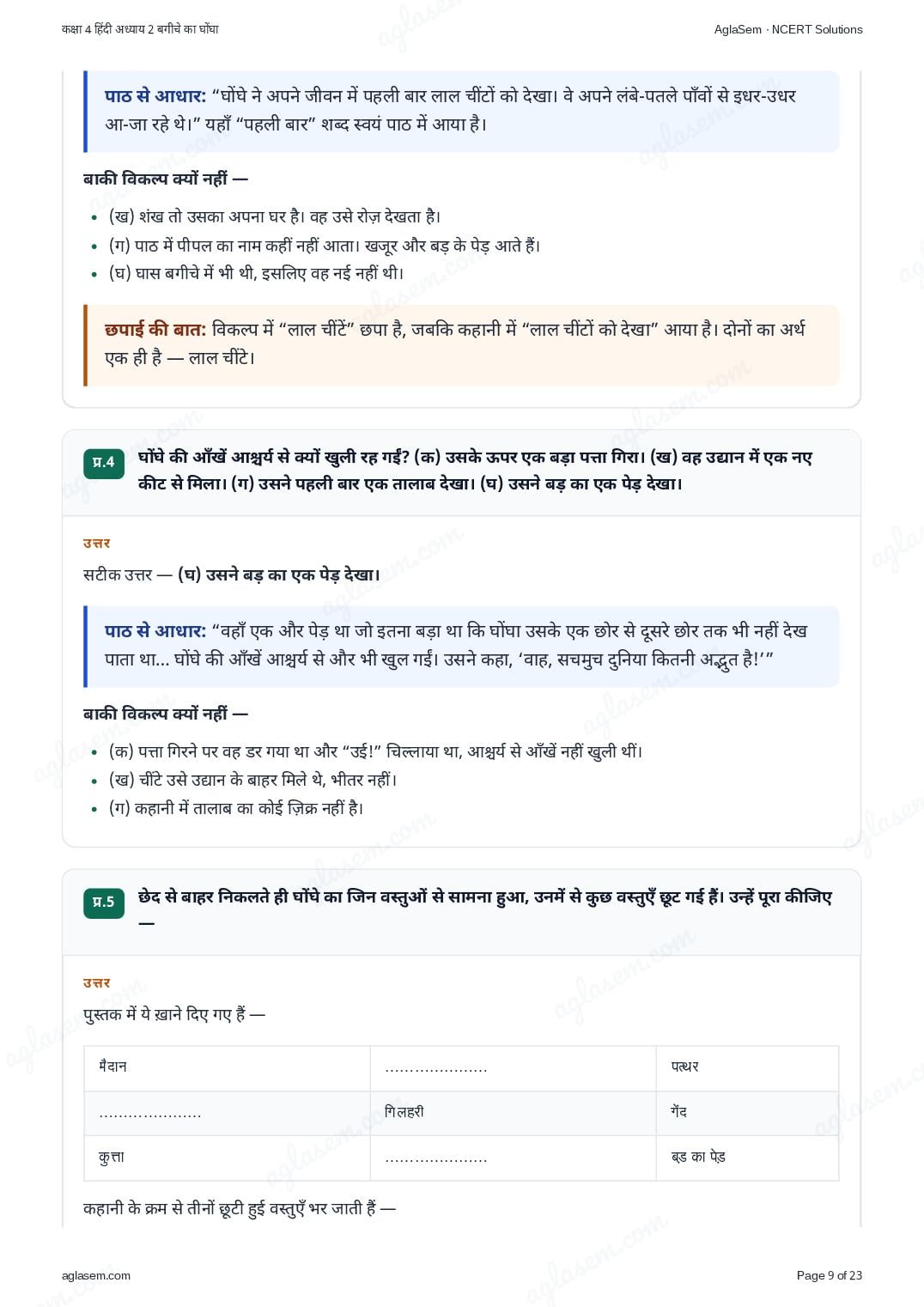Click the 'छपाई की बात:' orange note heading
The image size is (924, 1307).
point(155,329)
